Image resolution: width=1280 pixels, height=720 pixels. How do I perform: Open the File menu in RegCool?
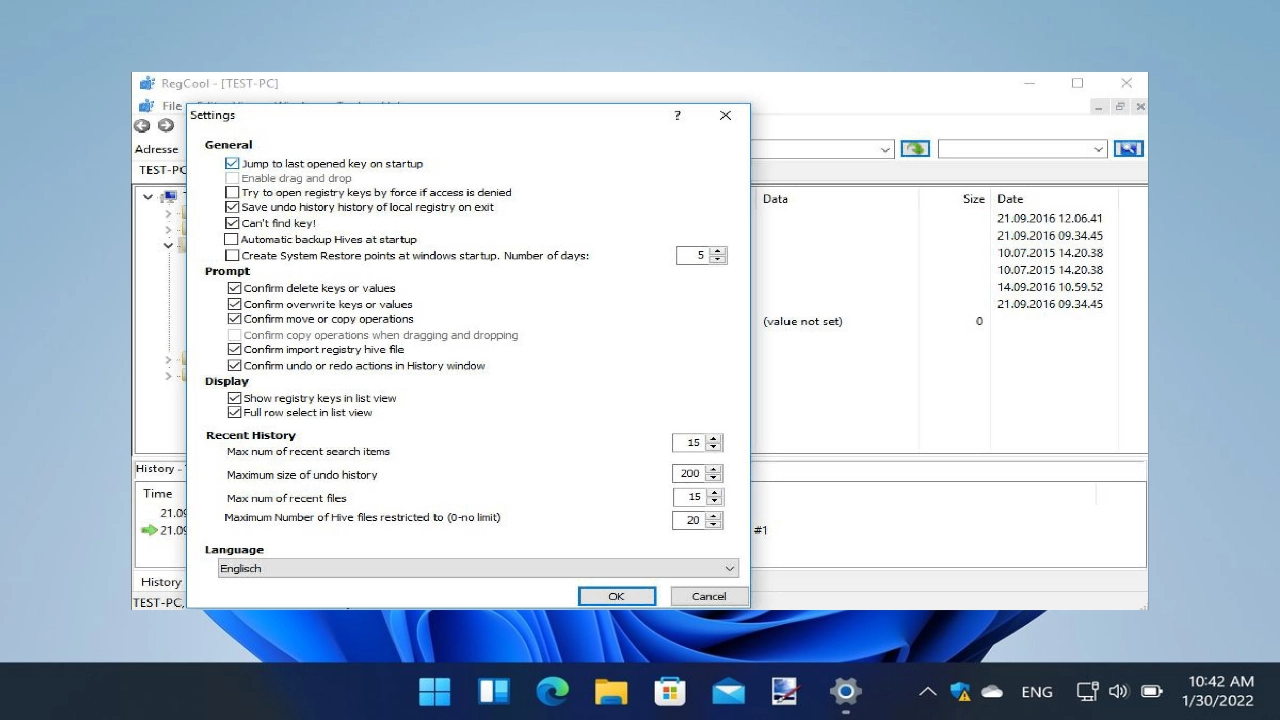pos(172,106)
